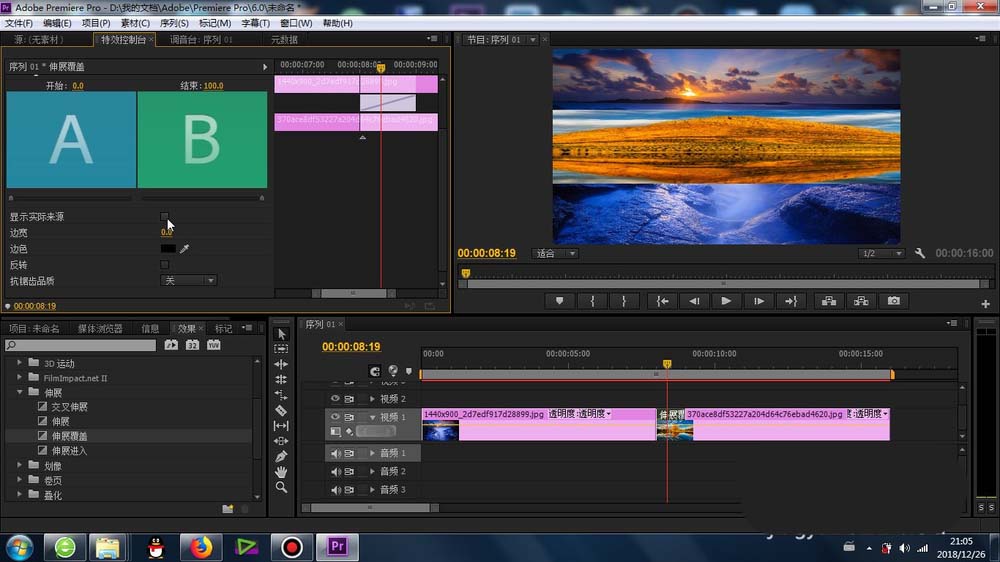This screenshot has height=562, width=1000.
Task: Play the program monitor sequence
Action: (x=726, y=301)
